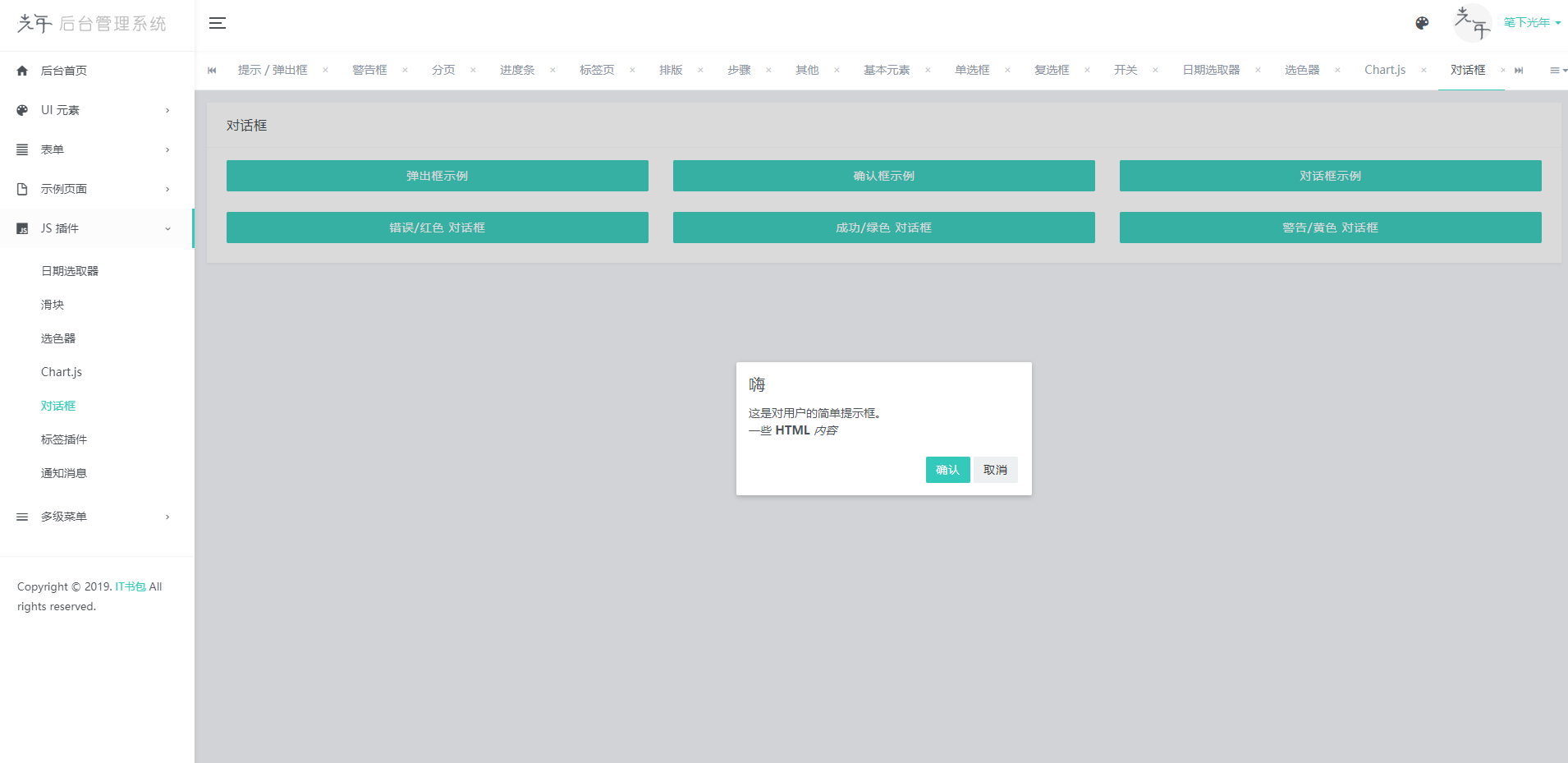
Task: Expand the 示例页面 menu chevron
Action: click(x=167, y=189)
